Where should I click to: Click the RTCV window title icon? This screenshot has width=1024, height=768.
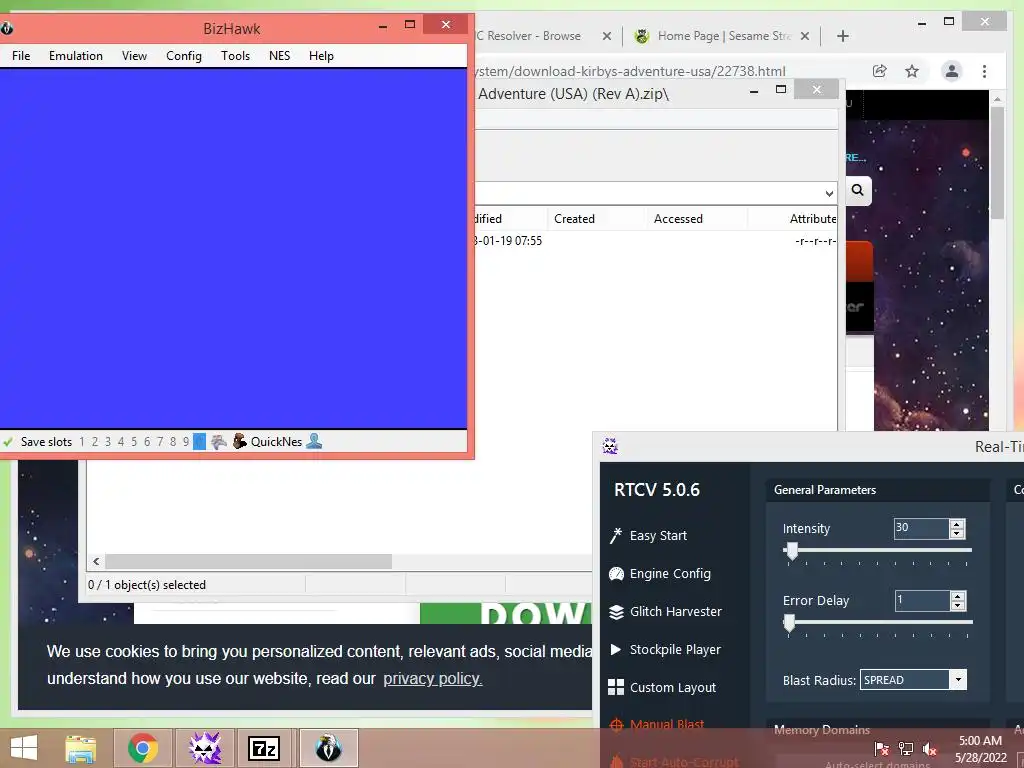610,447
